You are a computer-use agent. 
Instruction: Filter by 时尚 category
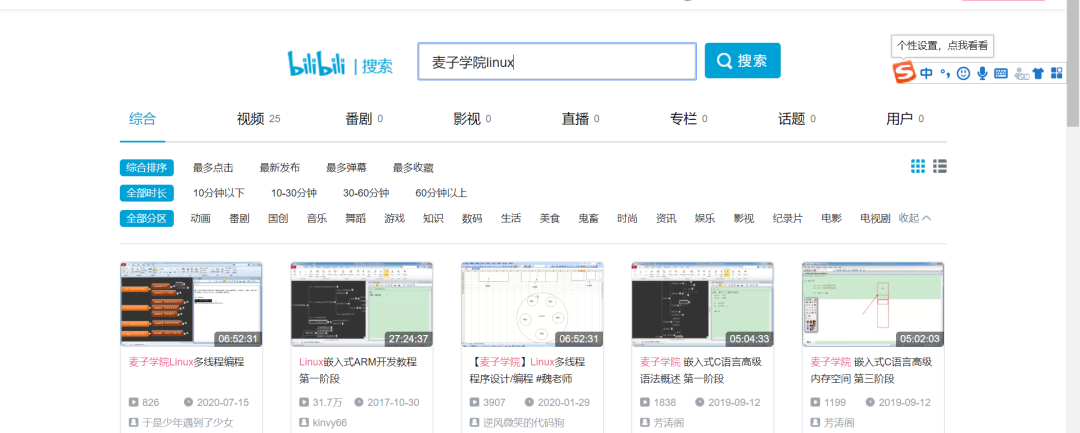(627, 219)
